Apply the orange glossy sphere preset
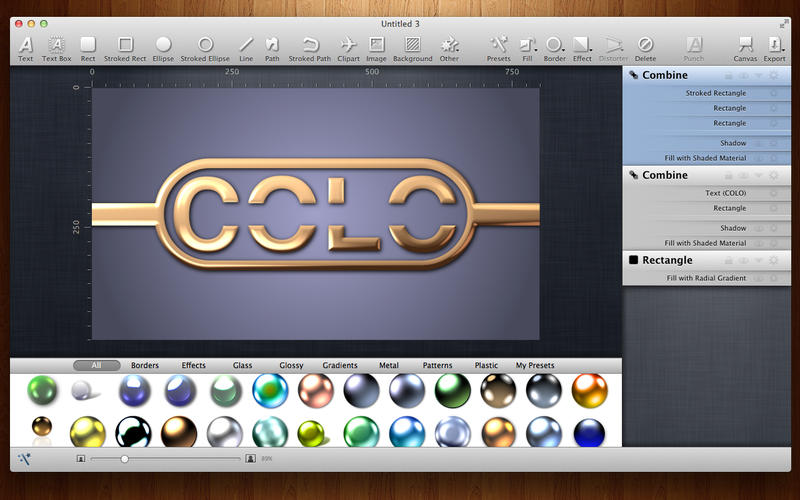The height and width of the screenshot is (500, 800). (x=589, y=391)
